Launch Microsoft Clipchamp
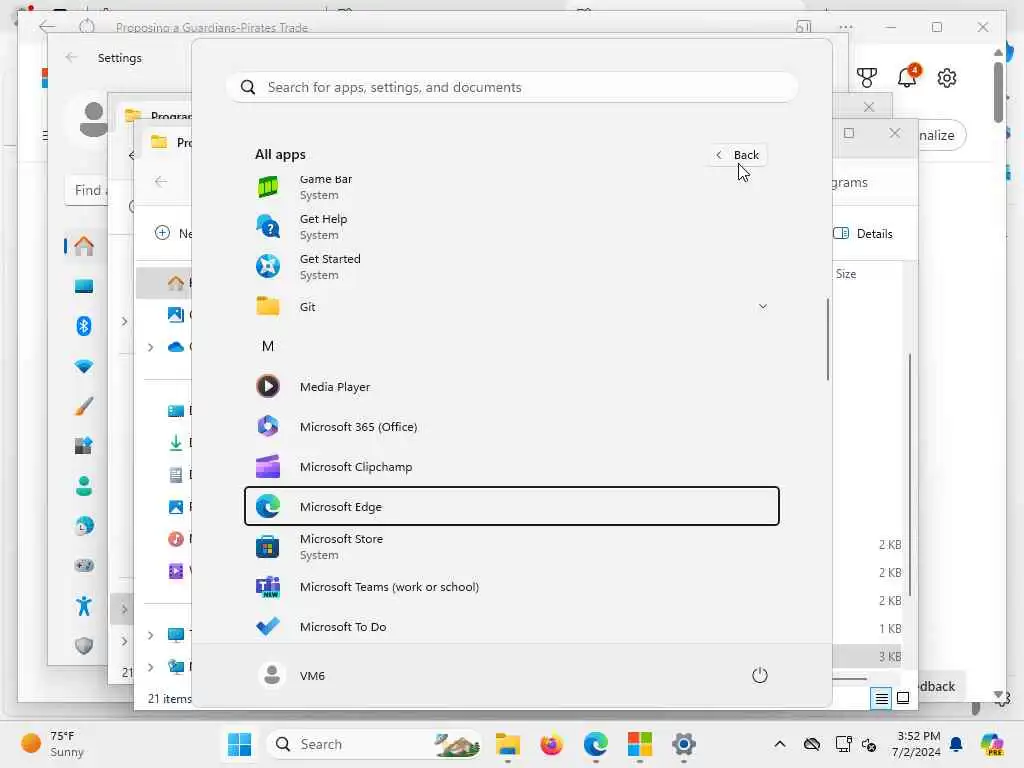1024x768 pixels. [x=511, y=466]
